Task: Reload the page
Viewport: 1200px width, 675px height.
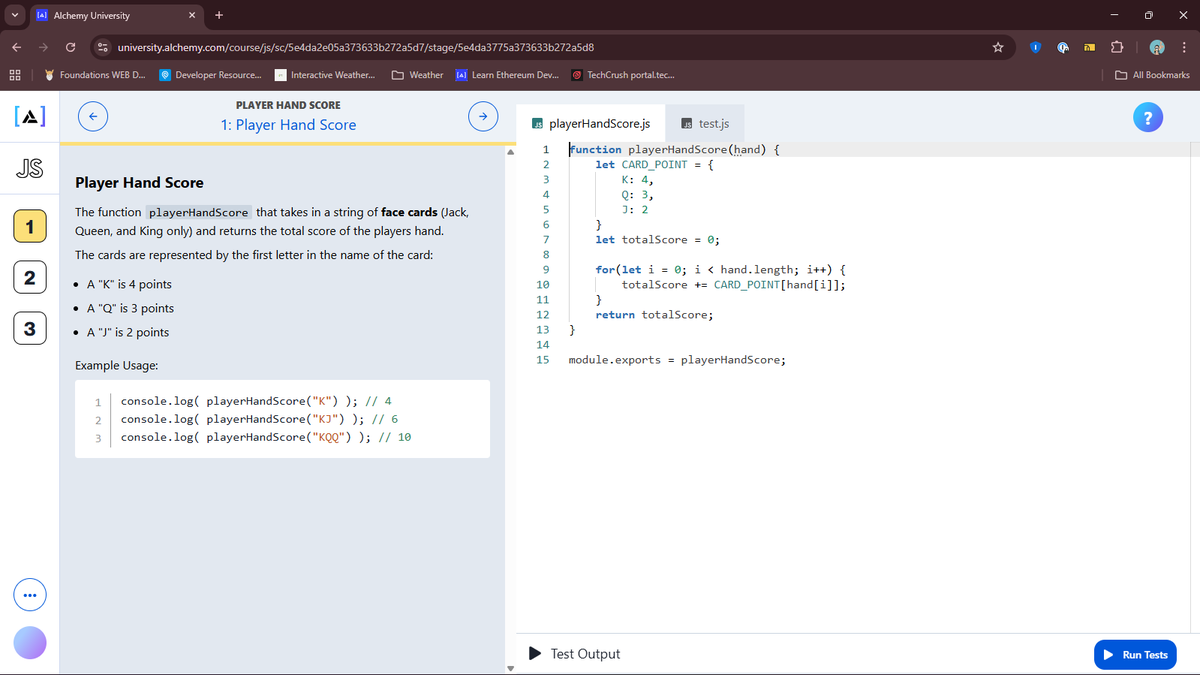Action: pos(71,47)
